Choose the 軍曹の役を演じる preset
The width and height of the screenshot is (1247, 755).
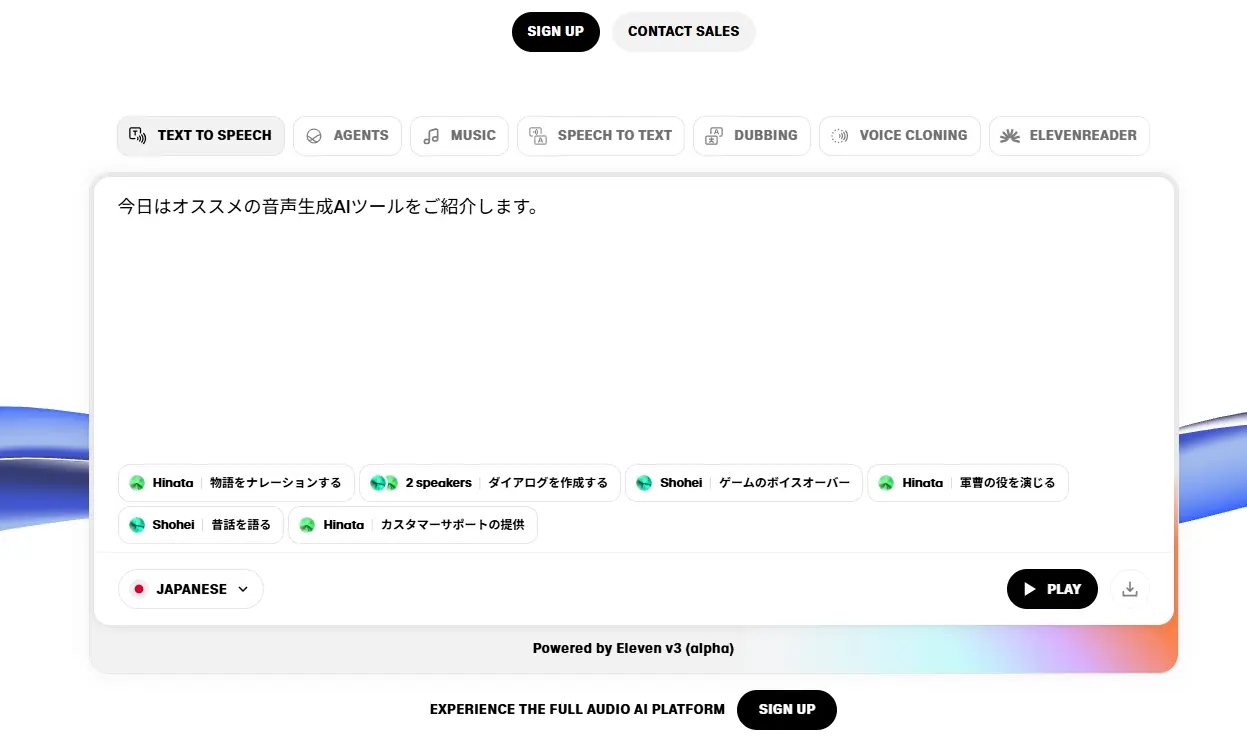(968, 483)
